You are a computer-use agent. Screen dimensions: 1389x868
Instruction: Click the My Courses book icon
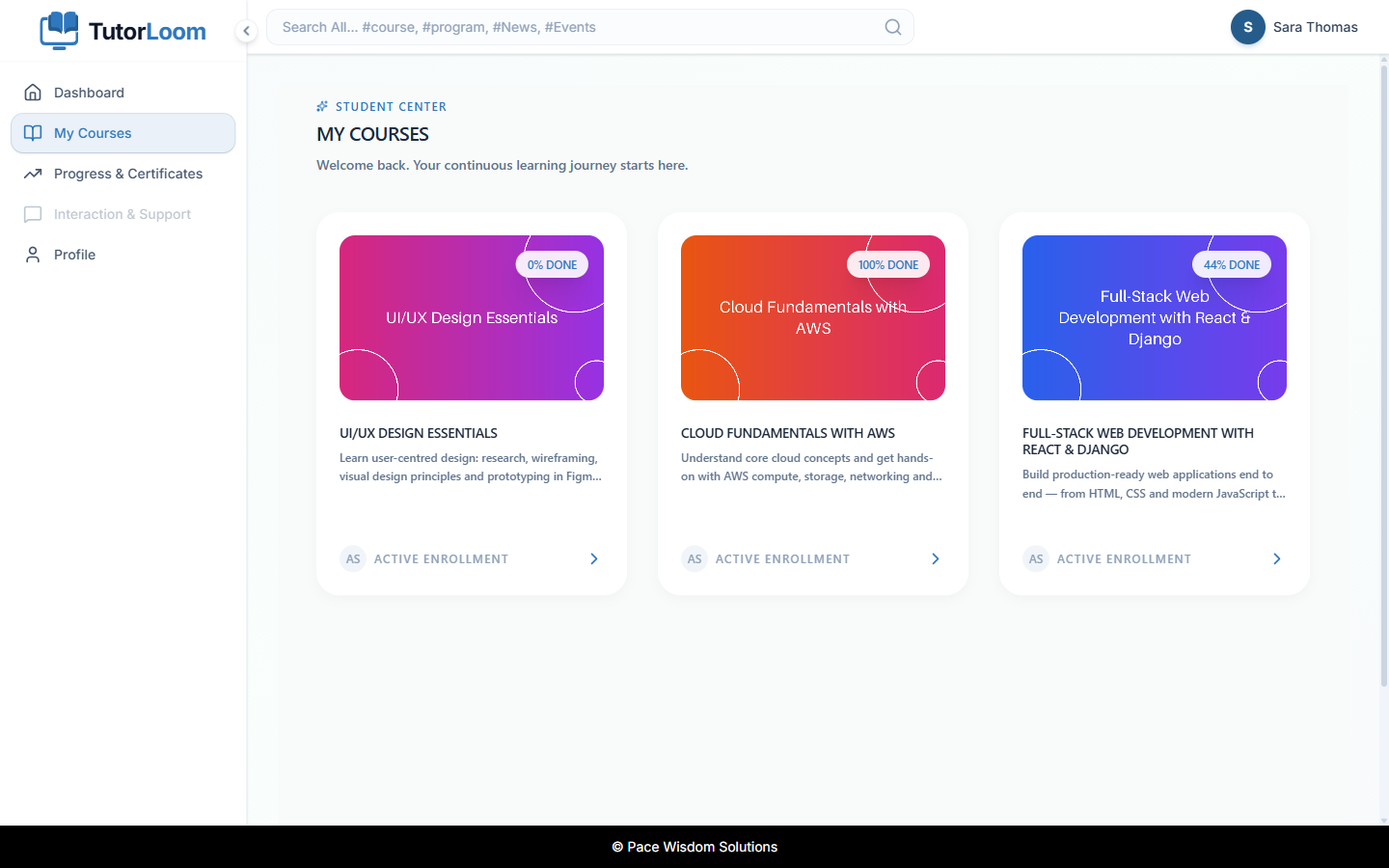click(x=33, y=133)
